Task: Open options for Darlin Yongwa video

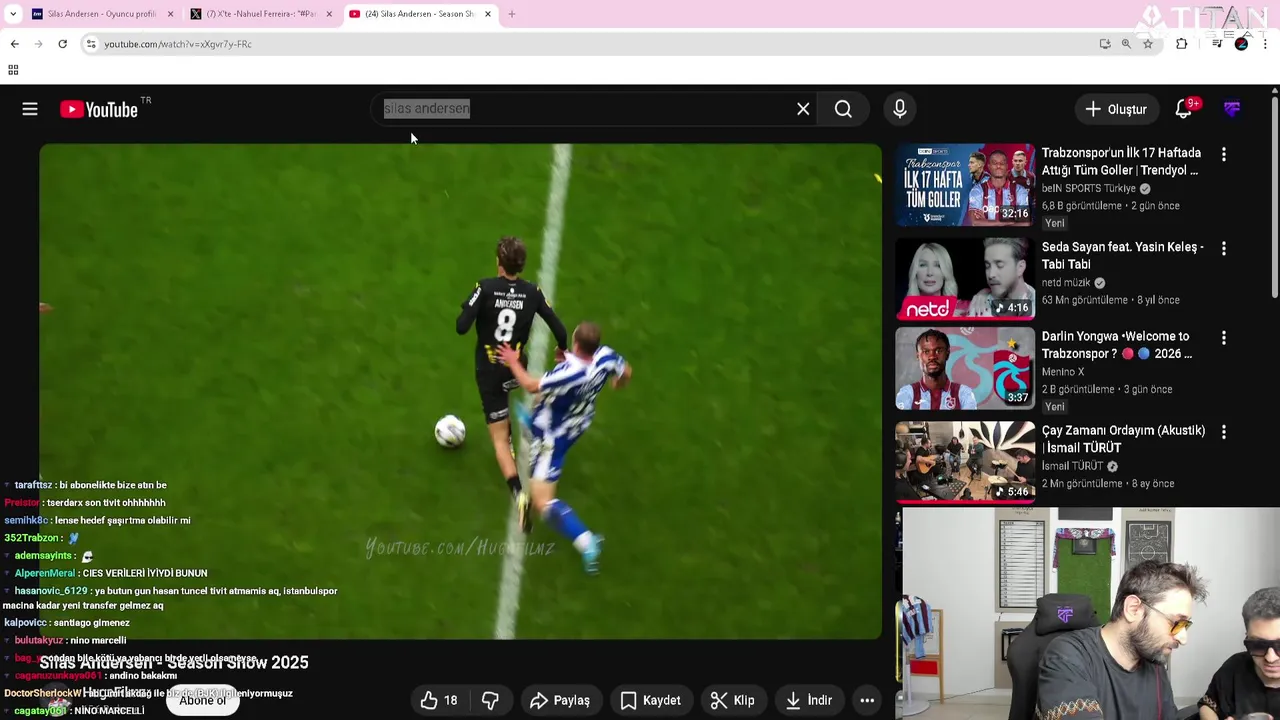Action: 1223,338
